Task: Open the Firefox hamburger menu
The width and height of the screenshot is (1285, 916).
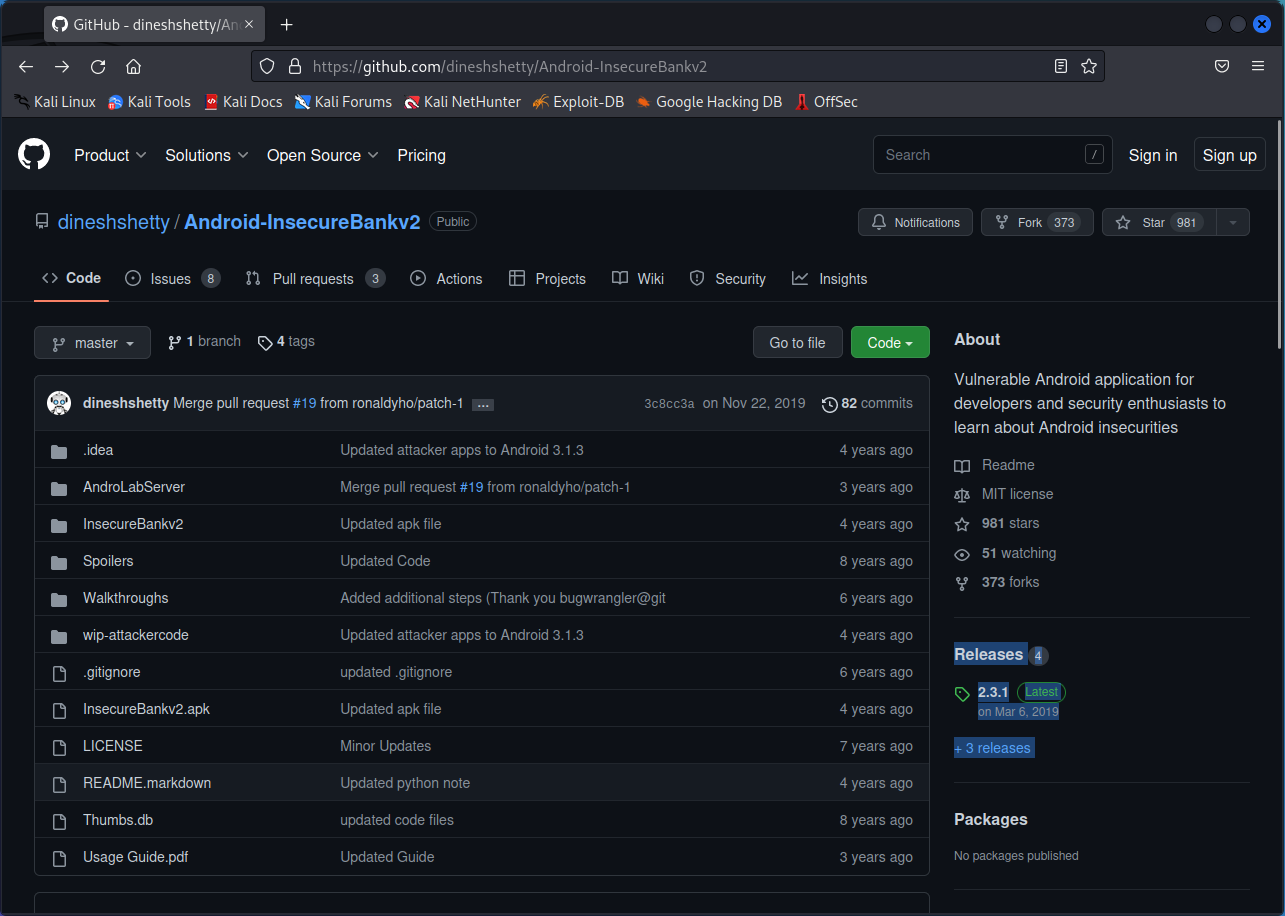Action: pos(1258,66)
